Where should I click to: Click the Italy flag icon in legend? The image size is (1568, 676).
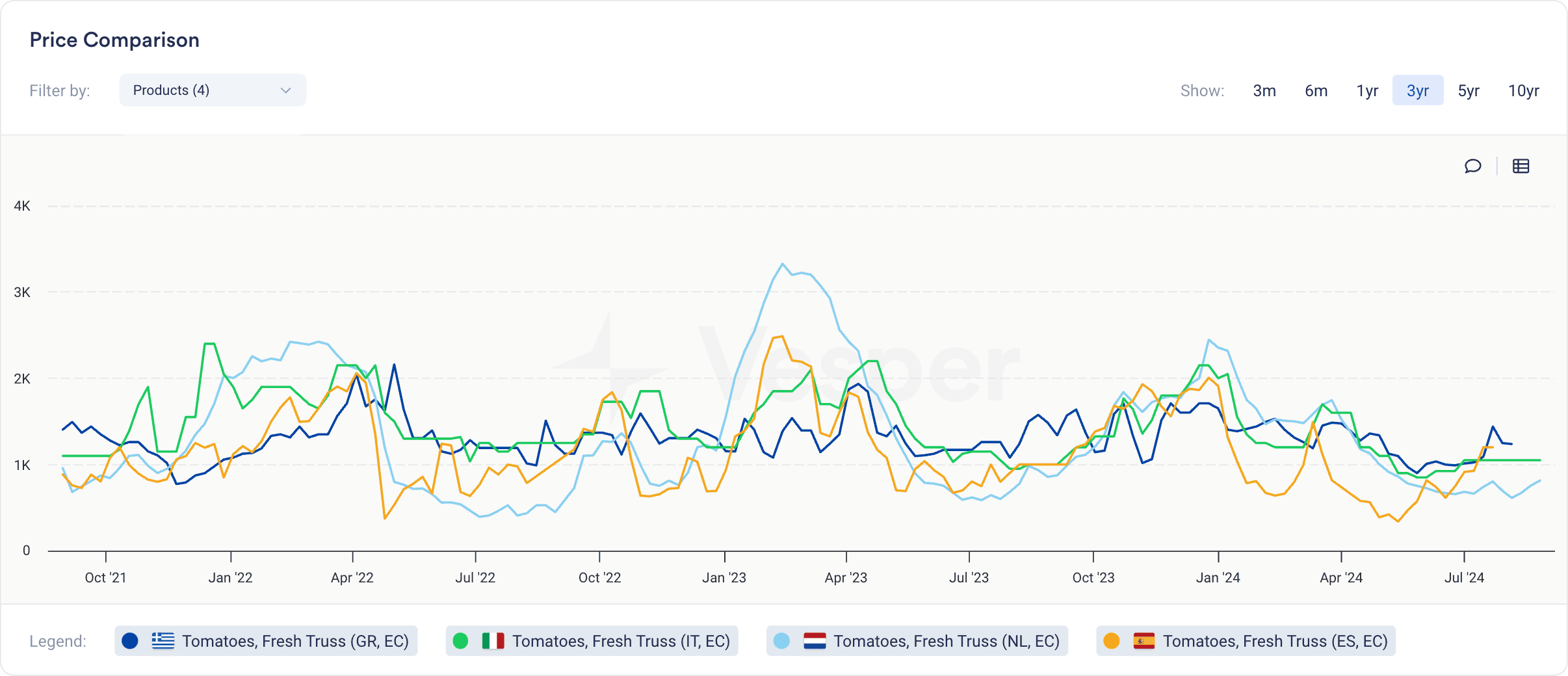493,641
